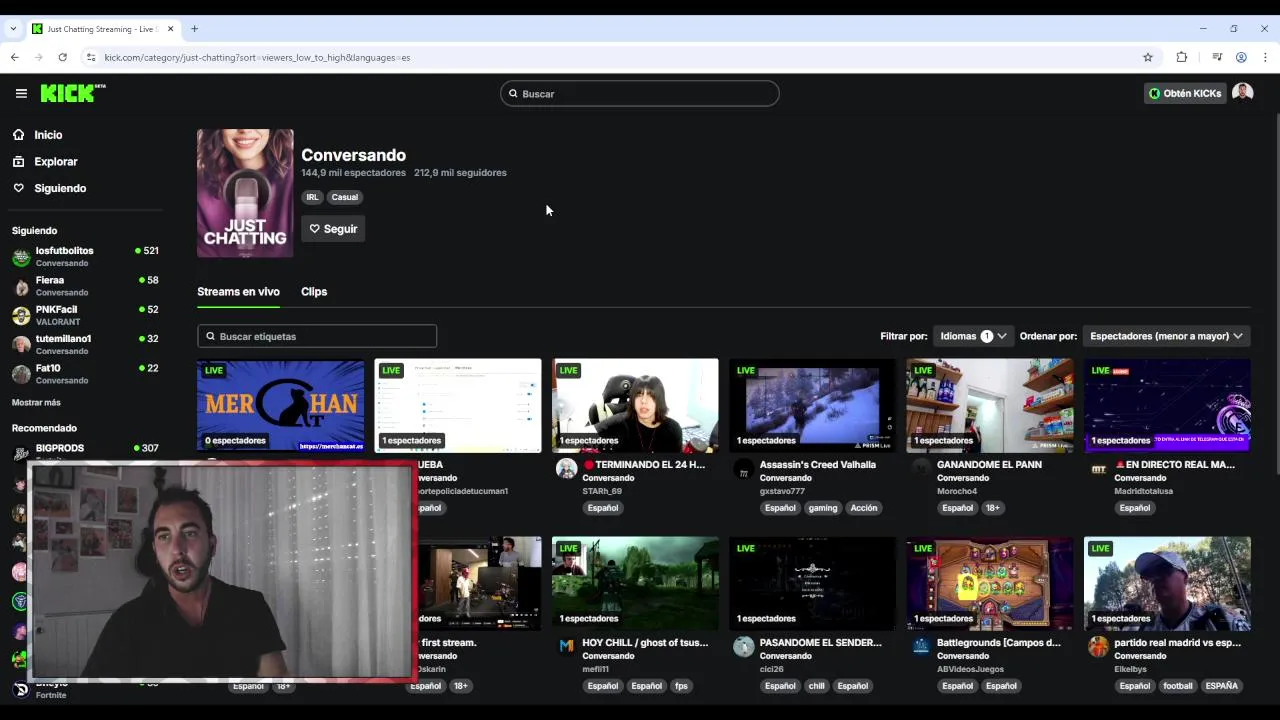The height and width of the screenshot is (720, 1280).
Task: Bookmark this page with star icon
Action: pos(1148,57)
